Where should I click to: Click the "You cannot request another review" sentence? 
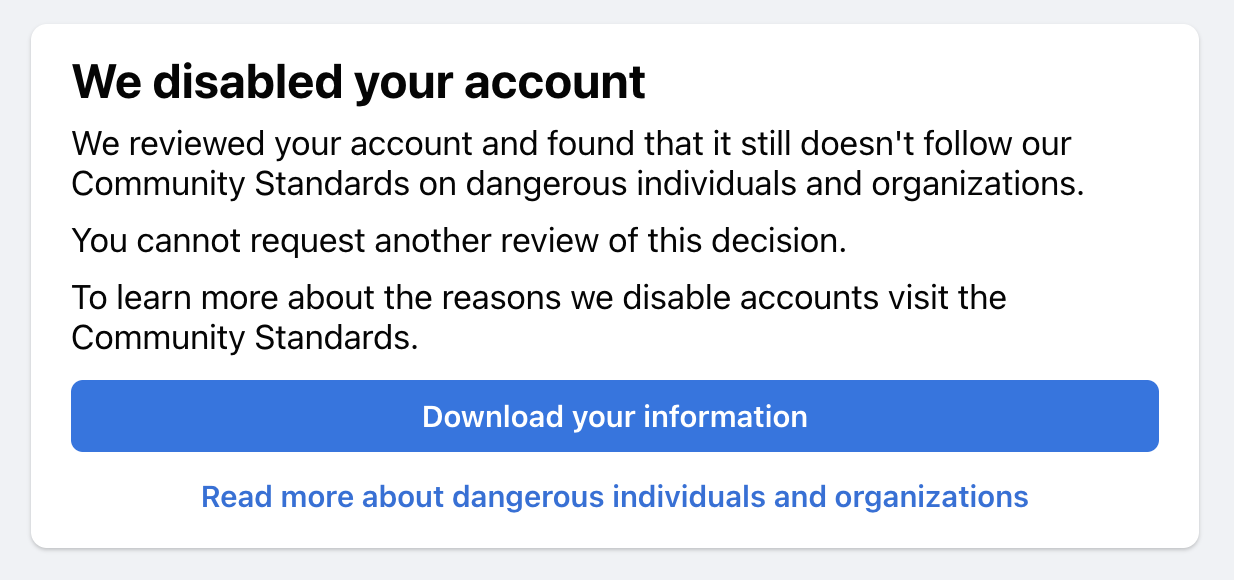459,241
